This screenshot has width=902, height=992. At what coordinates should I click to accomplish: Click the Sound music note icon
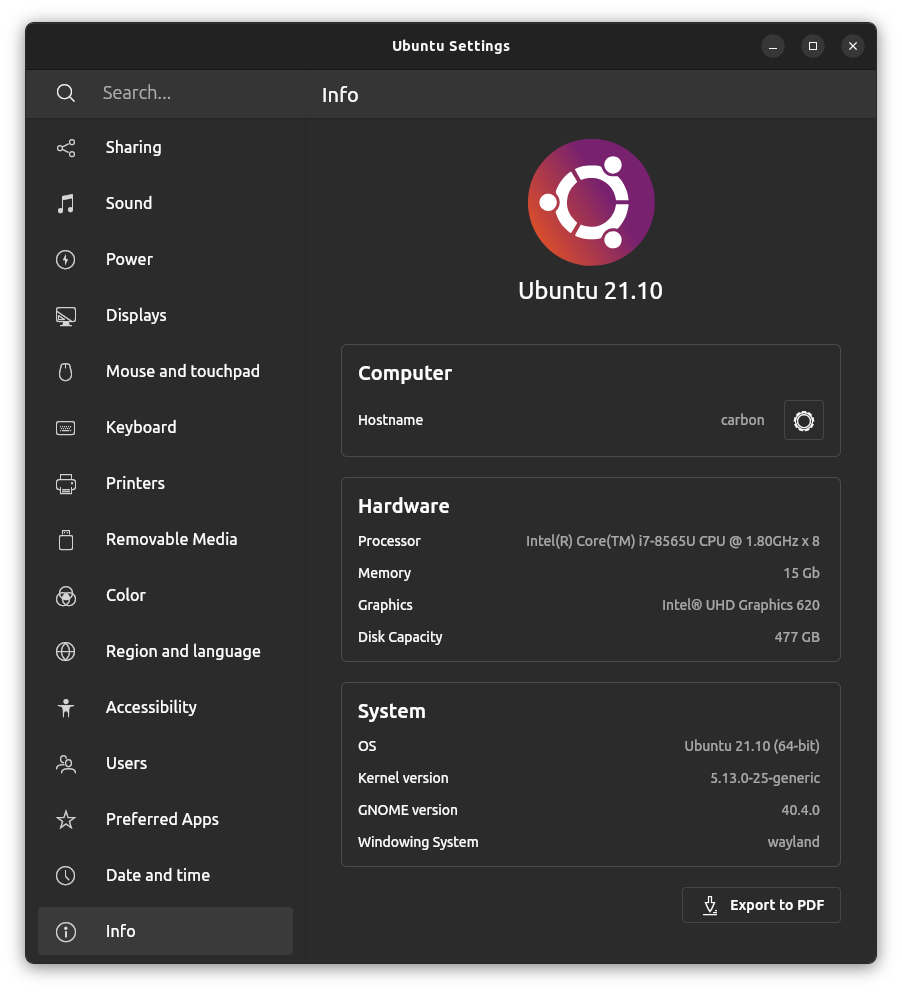coord(66,204)
